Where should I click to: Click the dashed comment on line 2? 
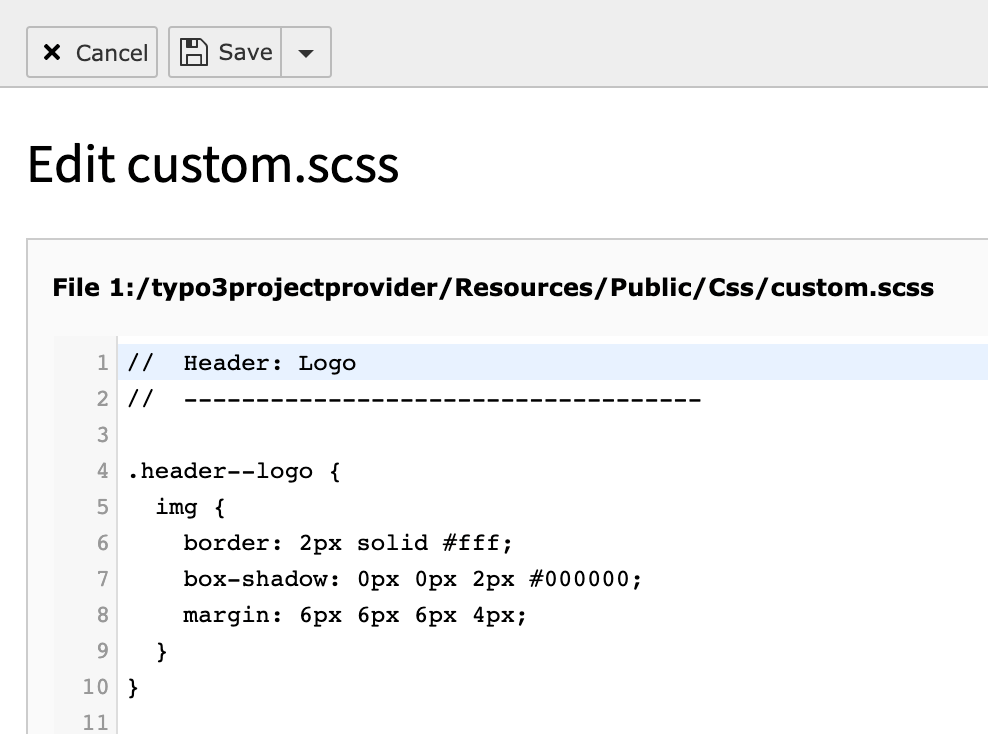click(x=441, y=399)
